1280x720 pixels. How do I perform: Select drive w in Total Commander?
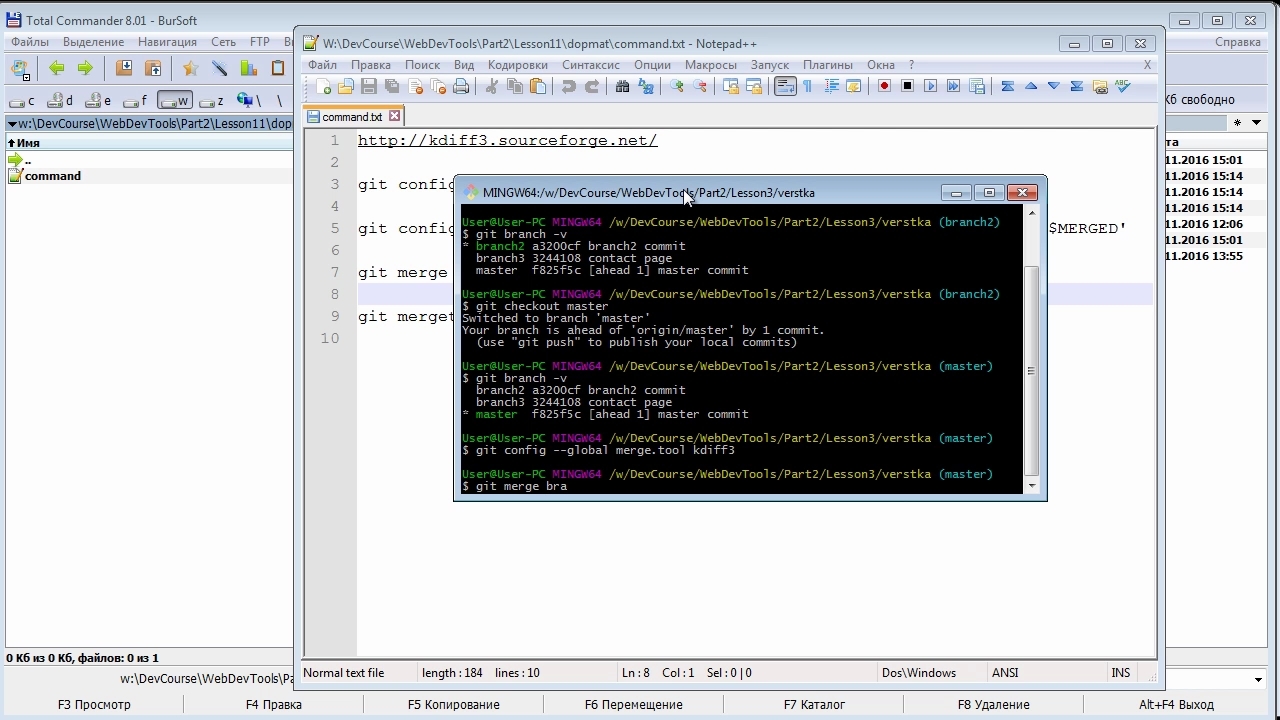click(174, 100)
